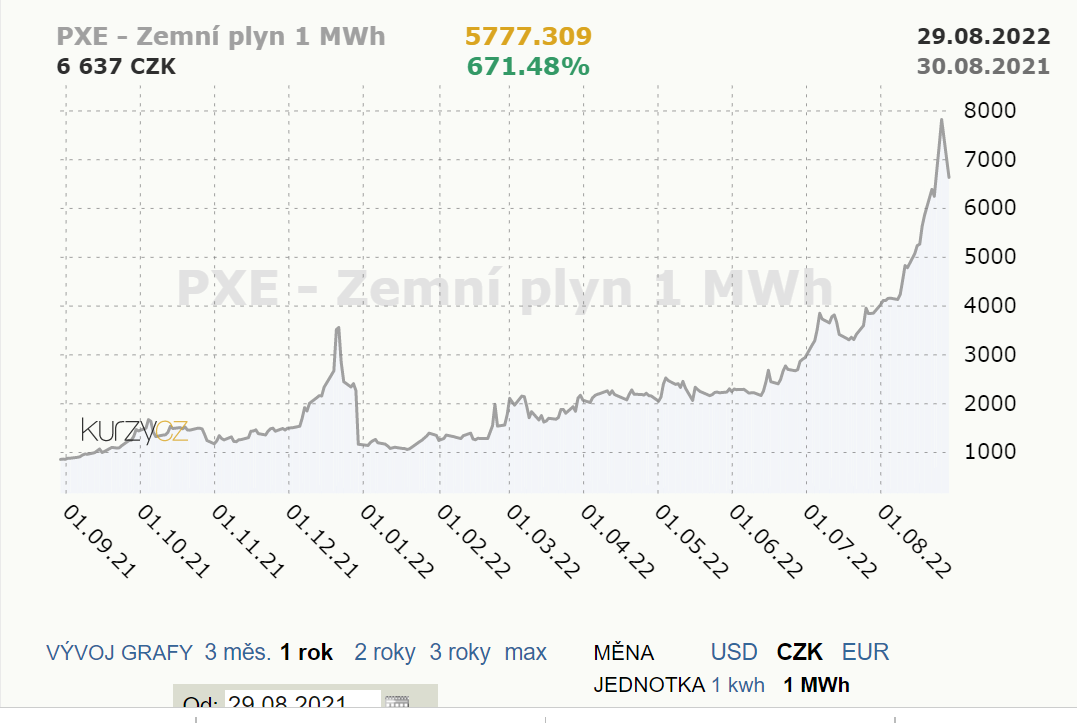Viewport: 1077px width, 723px height.
Task: Click the Od start date input field
Action: click(302, 704)
